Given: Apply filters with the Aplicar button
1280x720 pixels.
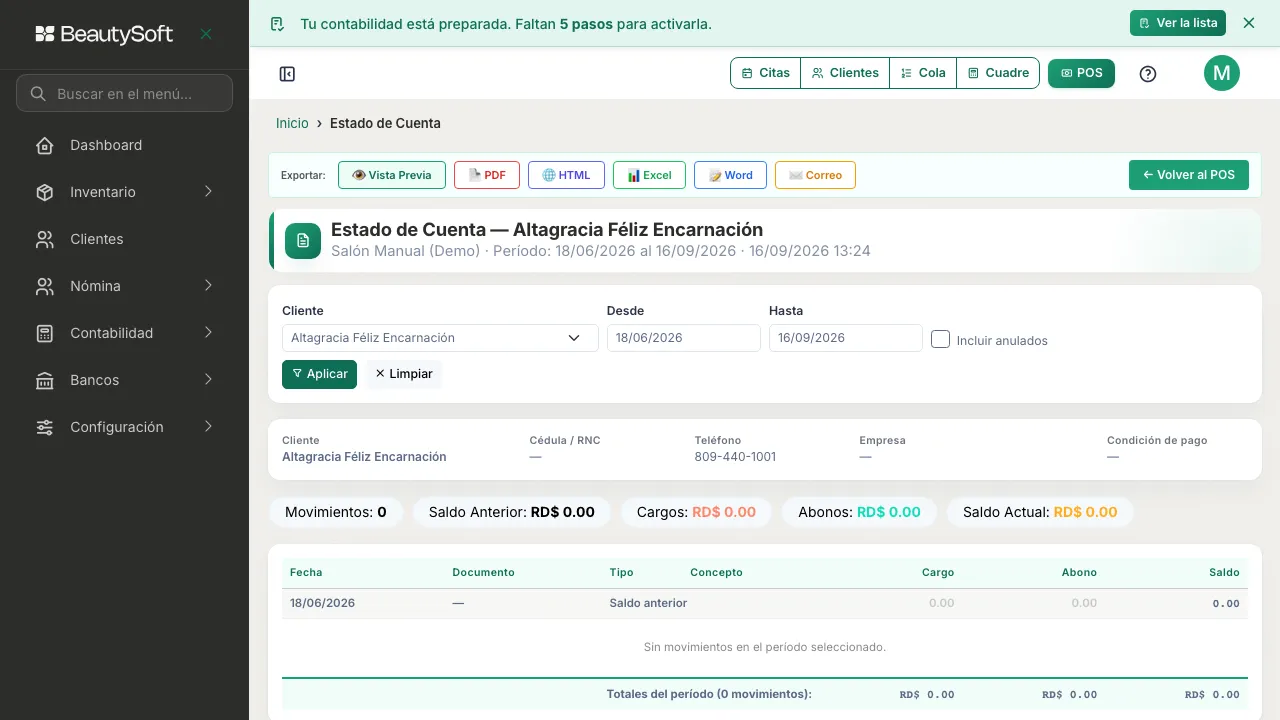Looking at the screenshot, I should 319,374.
